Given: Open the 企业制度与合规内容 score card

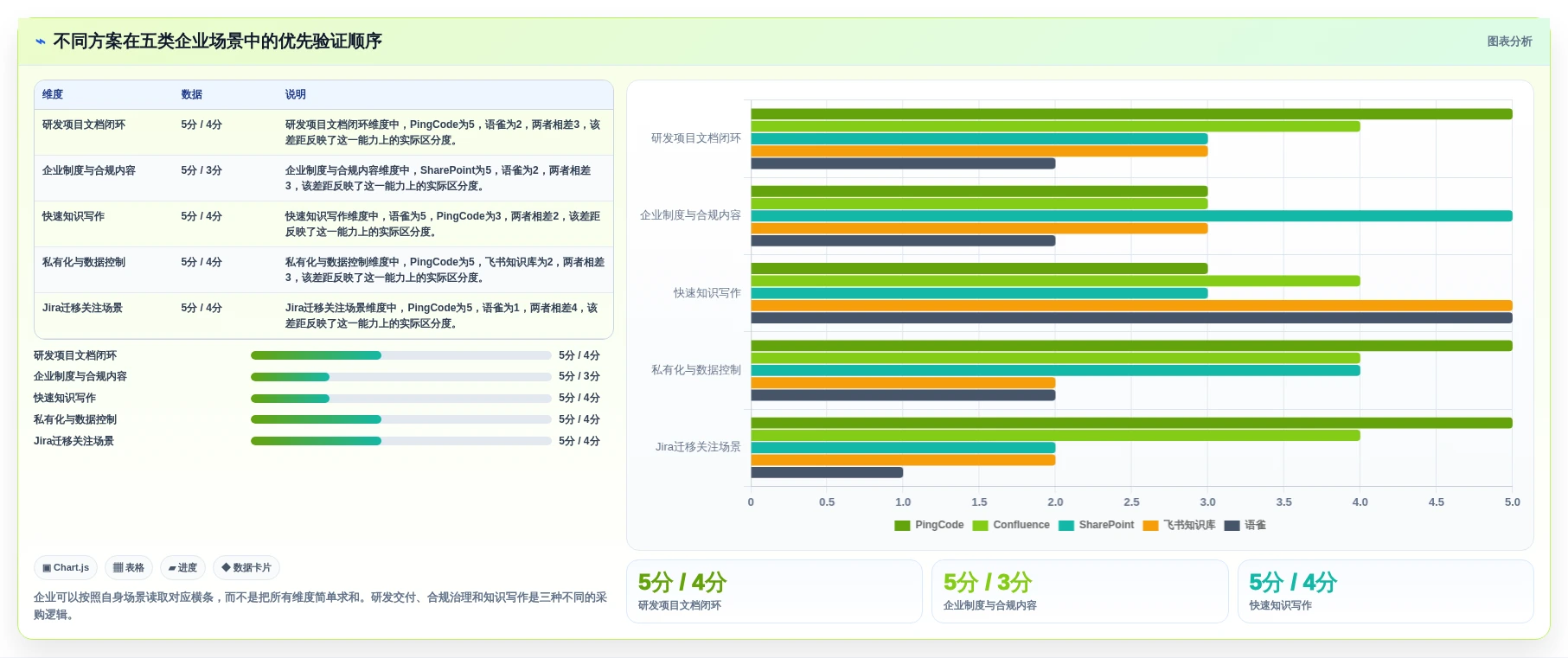Looking at the screenshot, I should click(1079, 591).
